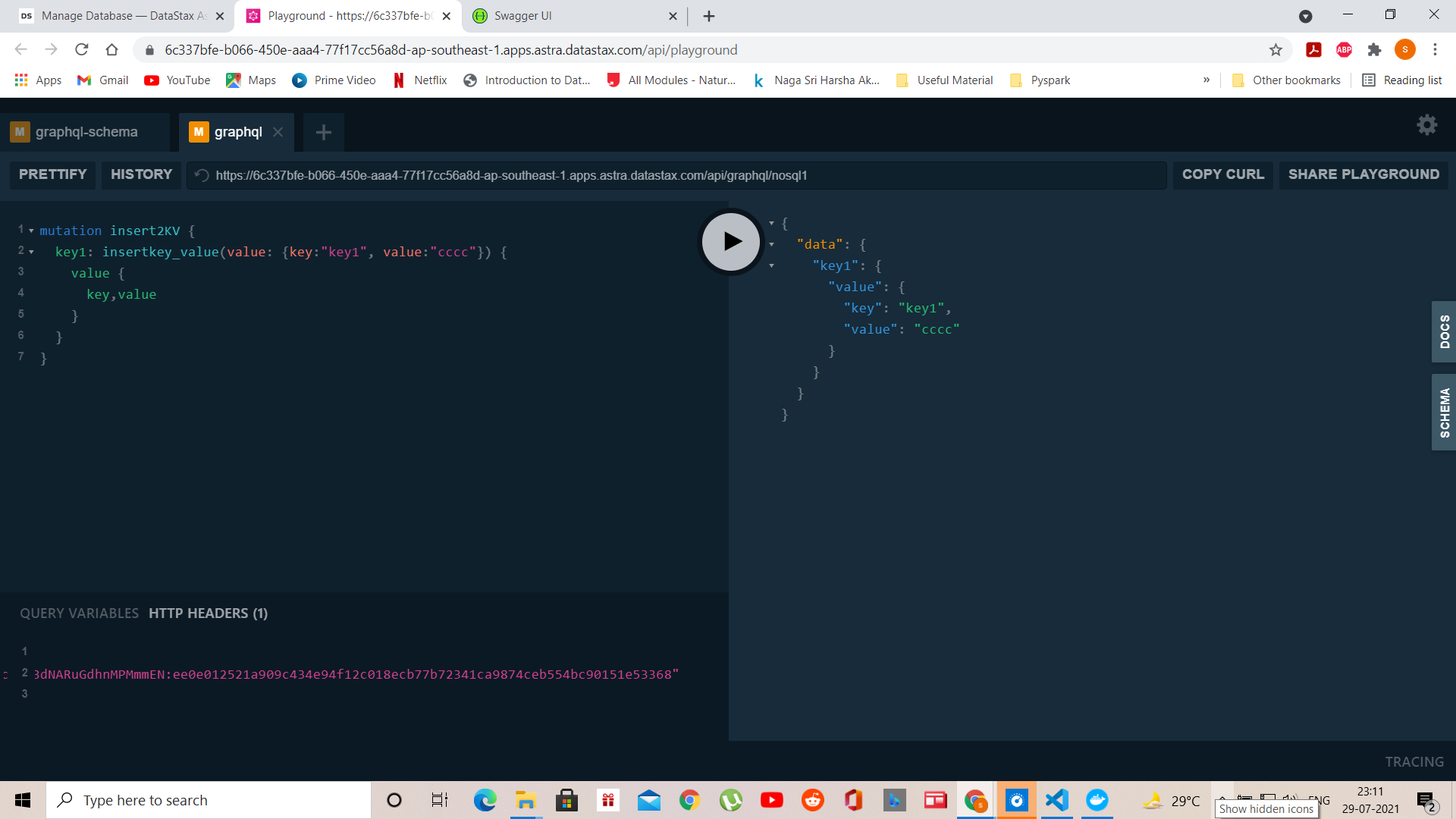Collapse the "data" object in the response
1456x819 pixels.
(771, 243)
